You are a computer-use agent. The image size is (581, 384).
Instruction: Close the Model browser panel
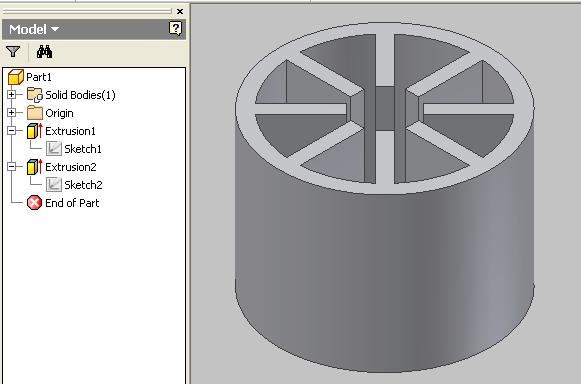[180, 11]
